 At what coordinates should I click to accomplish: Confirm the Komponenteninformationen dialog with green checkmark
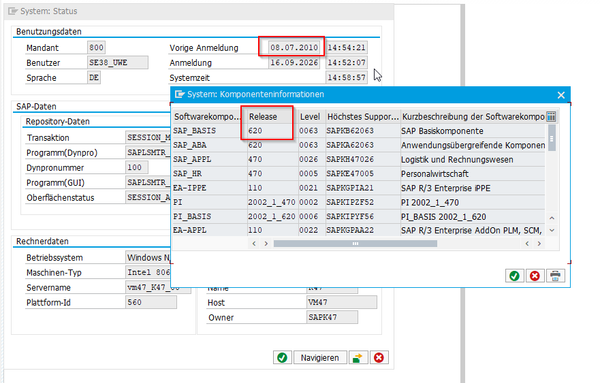pos(514,276)
